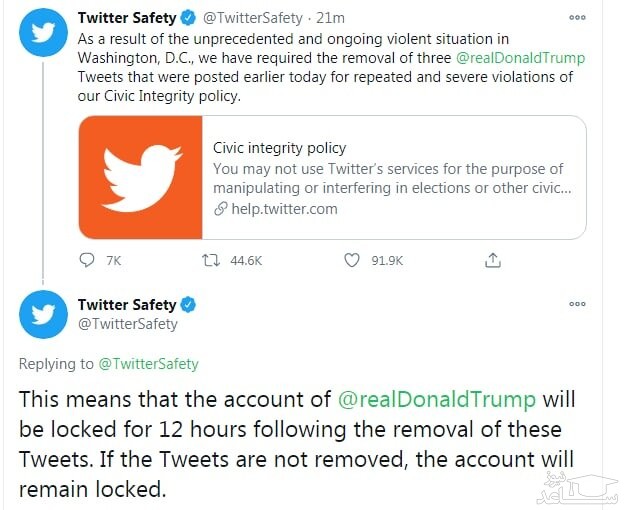Image resolution: width=624 pixels, height=510 pixels.
Task: Click the Twitter Safety name on the top tweet
Action: point(126,18)
